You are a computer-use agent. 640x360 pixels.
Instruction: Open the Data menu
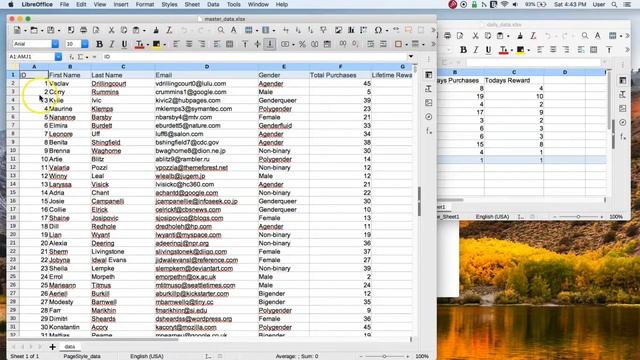(x=213, y=4)
